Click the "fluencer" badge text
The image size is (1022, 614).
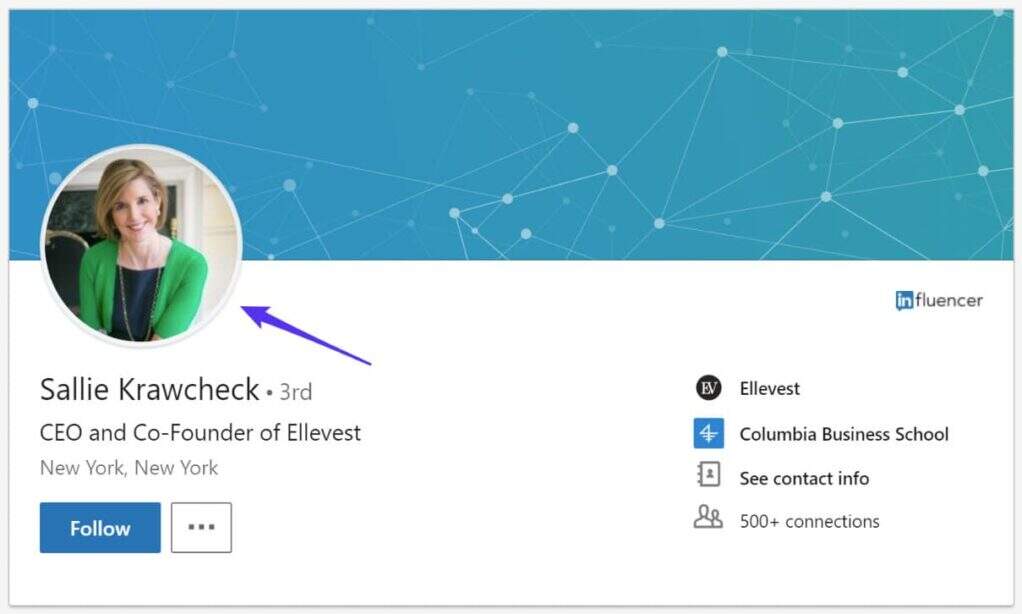(949, 300)
